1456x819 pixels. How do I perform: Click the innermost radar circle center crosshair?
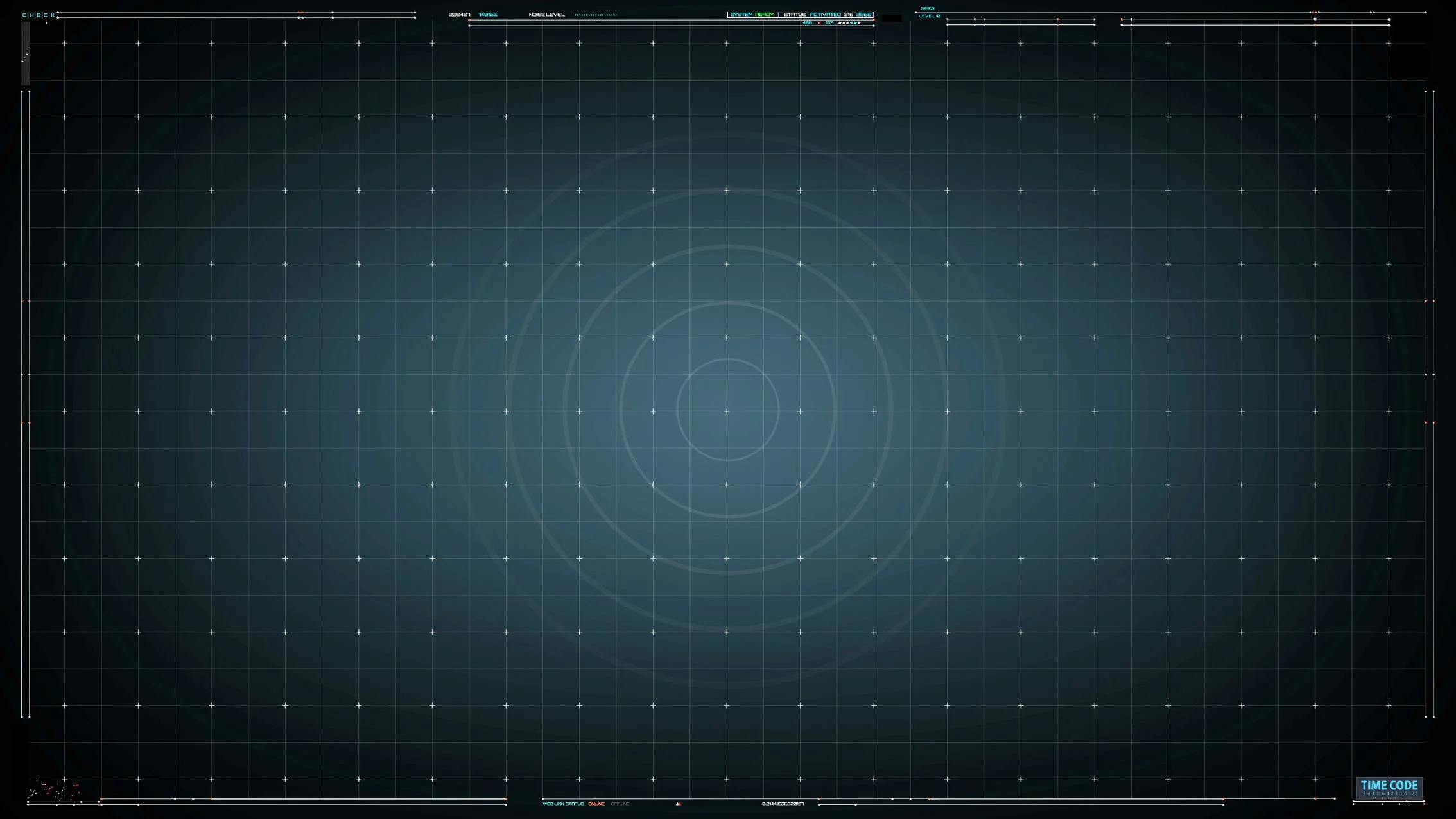point(727,411)
